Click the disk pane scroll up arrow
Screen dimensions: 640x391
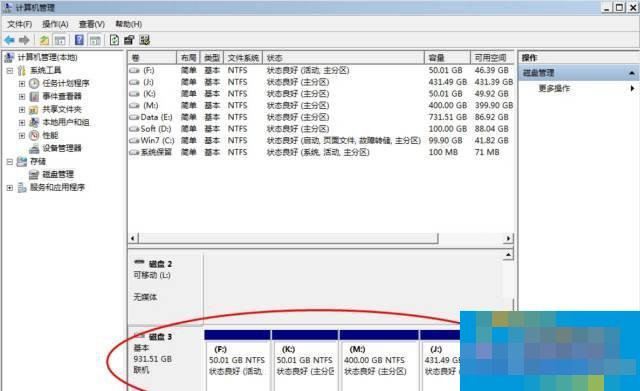[x=508, y=255]
